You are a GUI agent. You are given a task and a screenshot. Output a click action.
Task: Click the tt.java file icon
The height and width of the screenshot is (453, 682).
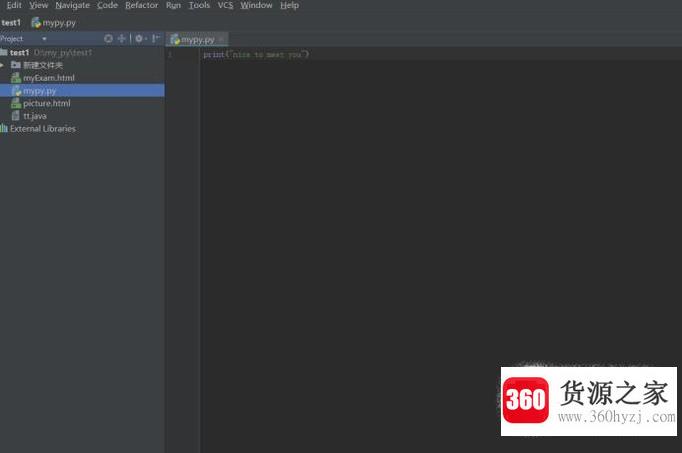point(16,116)
